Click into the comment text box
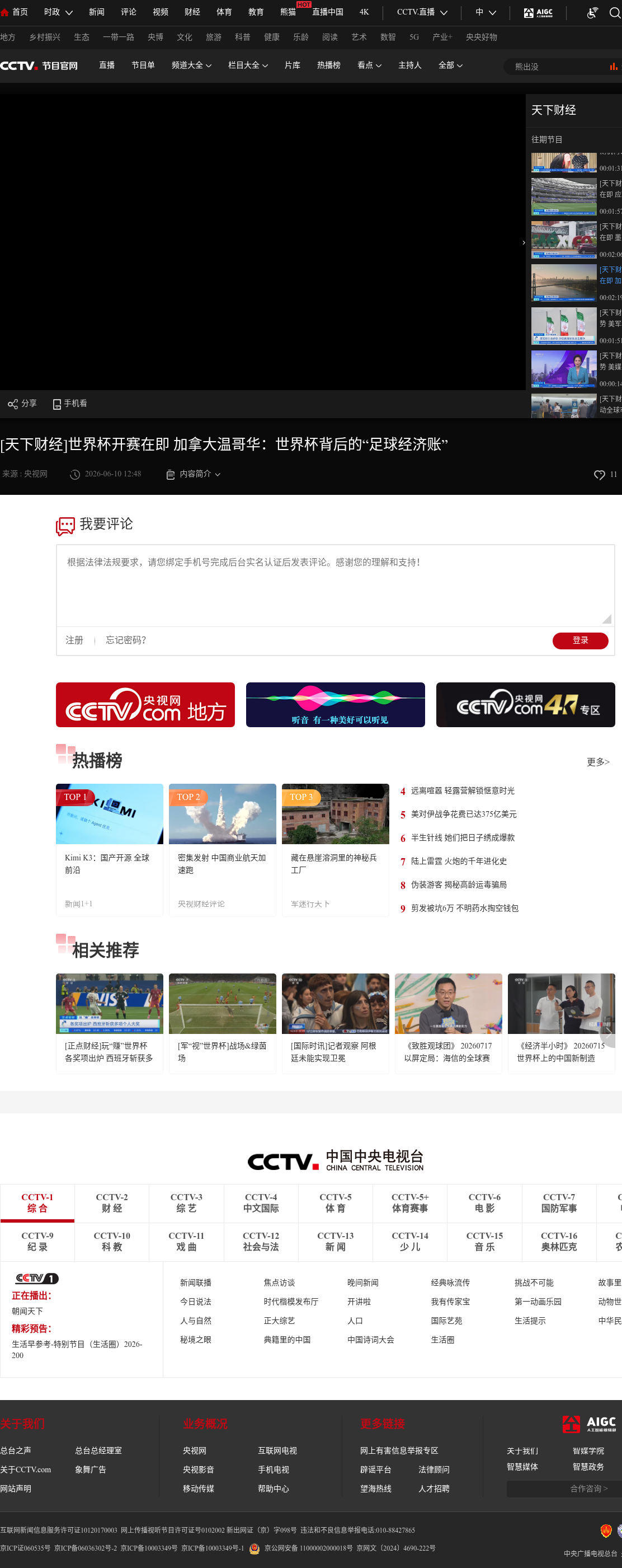 tap(336, 586)
